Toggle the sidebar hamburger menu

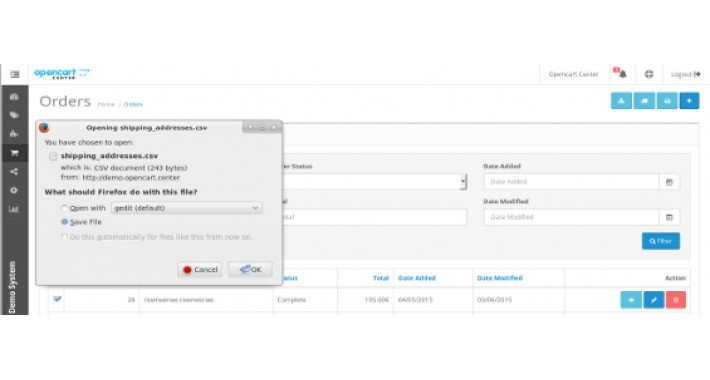[x=15, y=74]
